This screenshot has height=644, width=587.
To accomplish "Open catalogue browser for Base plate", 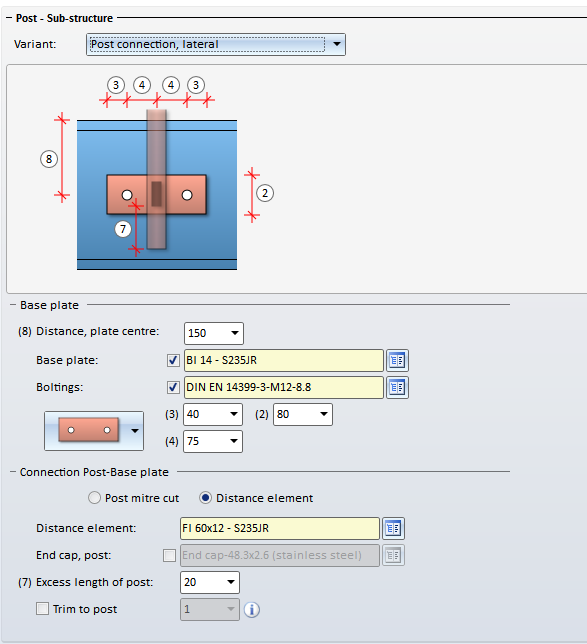I will tap(397, 360).
